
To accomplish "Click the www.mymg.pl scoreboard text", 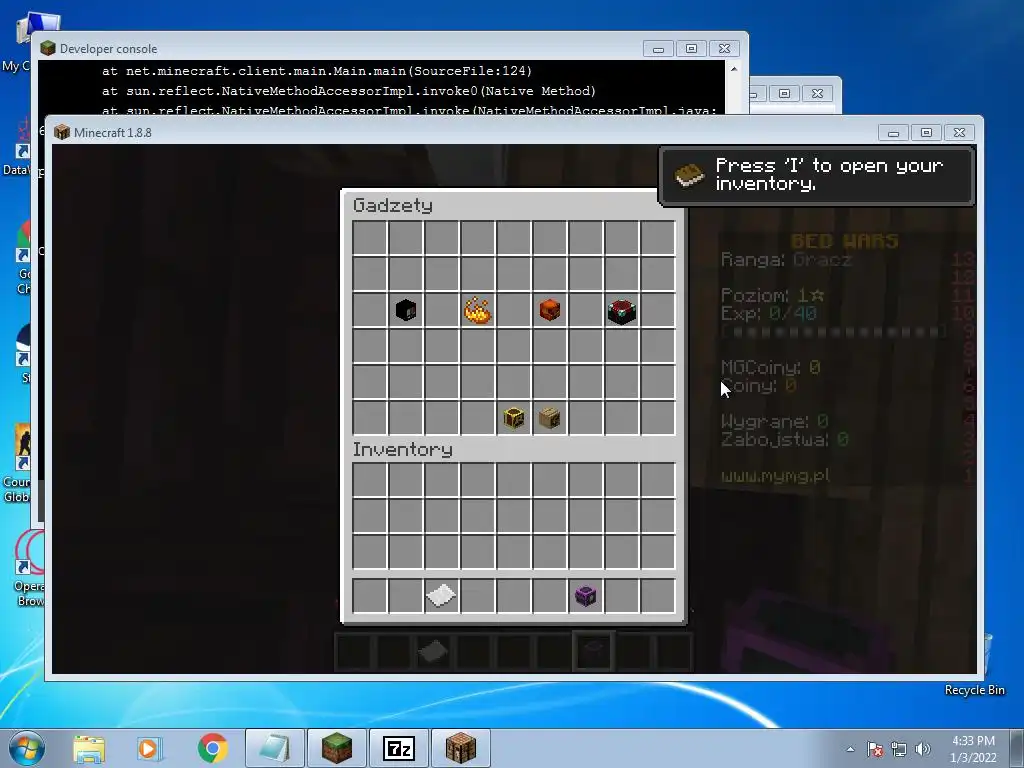I will [775, 476].
